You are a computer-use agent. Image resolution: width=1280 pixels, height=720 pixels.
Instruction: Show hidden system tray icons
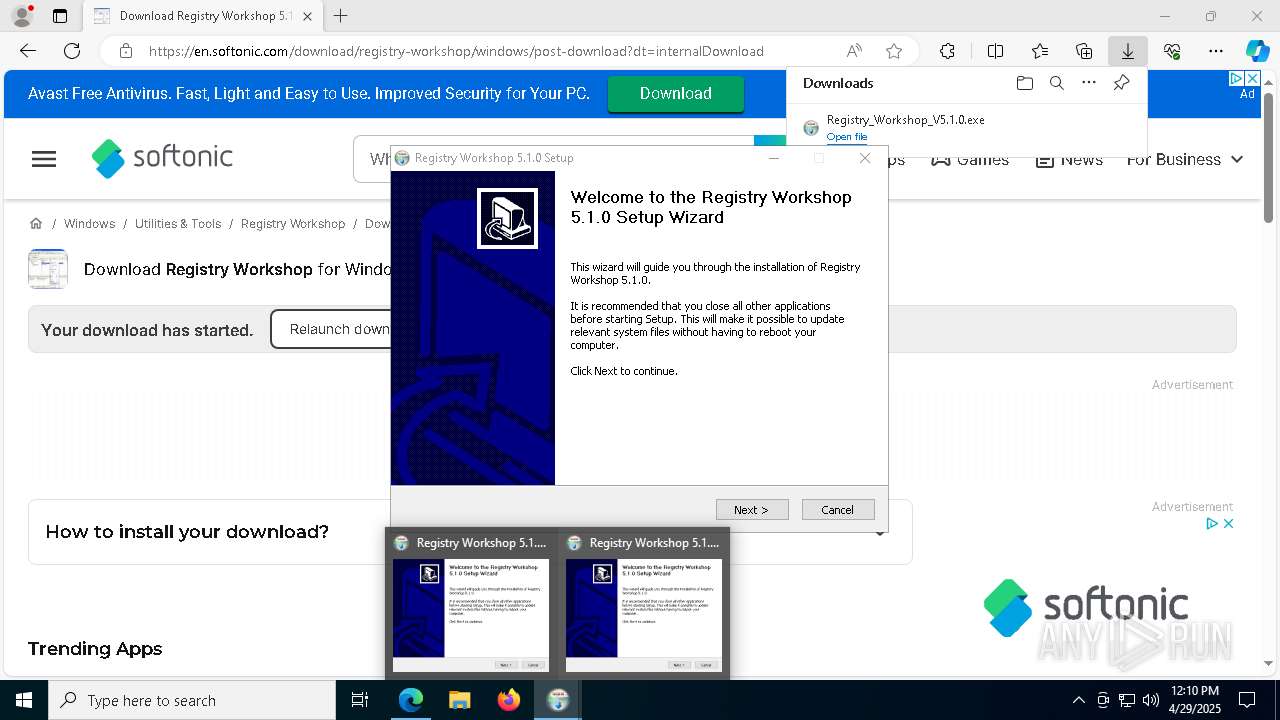coord(1078,700)
